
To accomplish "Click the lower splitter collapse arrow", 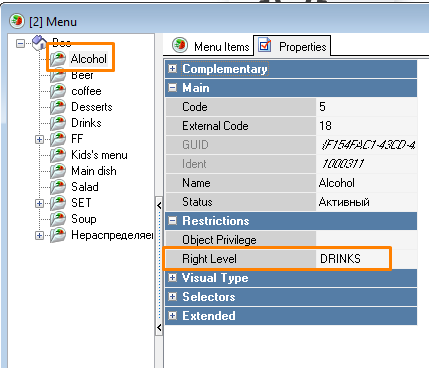I will click(x=159, y=327).
